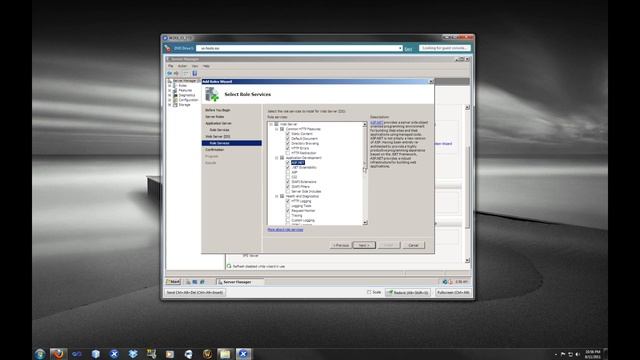Collapse the Common HTTP Features node

pyautogui.click(x=276, y=129)
